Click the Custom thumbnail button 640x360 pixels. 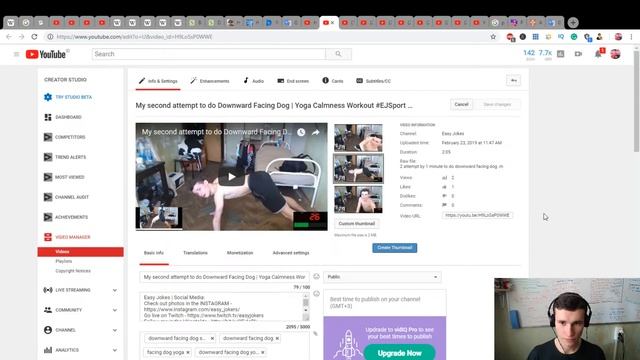tap(356, 224)
